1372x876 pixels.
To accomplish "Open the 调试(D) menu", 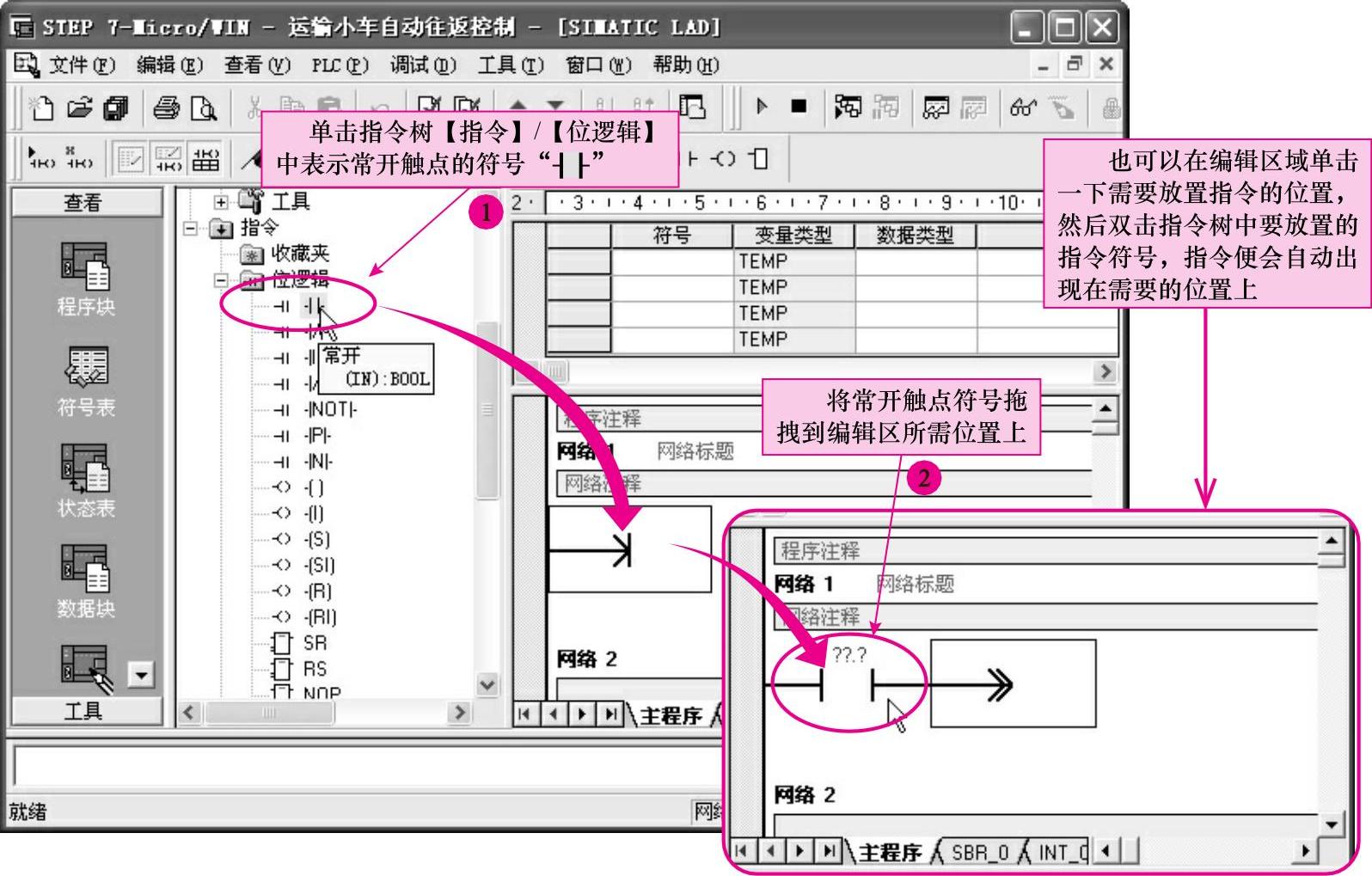I will tap(423, 65).
